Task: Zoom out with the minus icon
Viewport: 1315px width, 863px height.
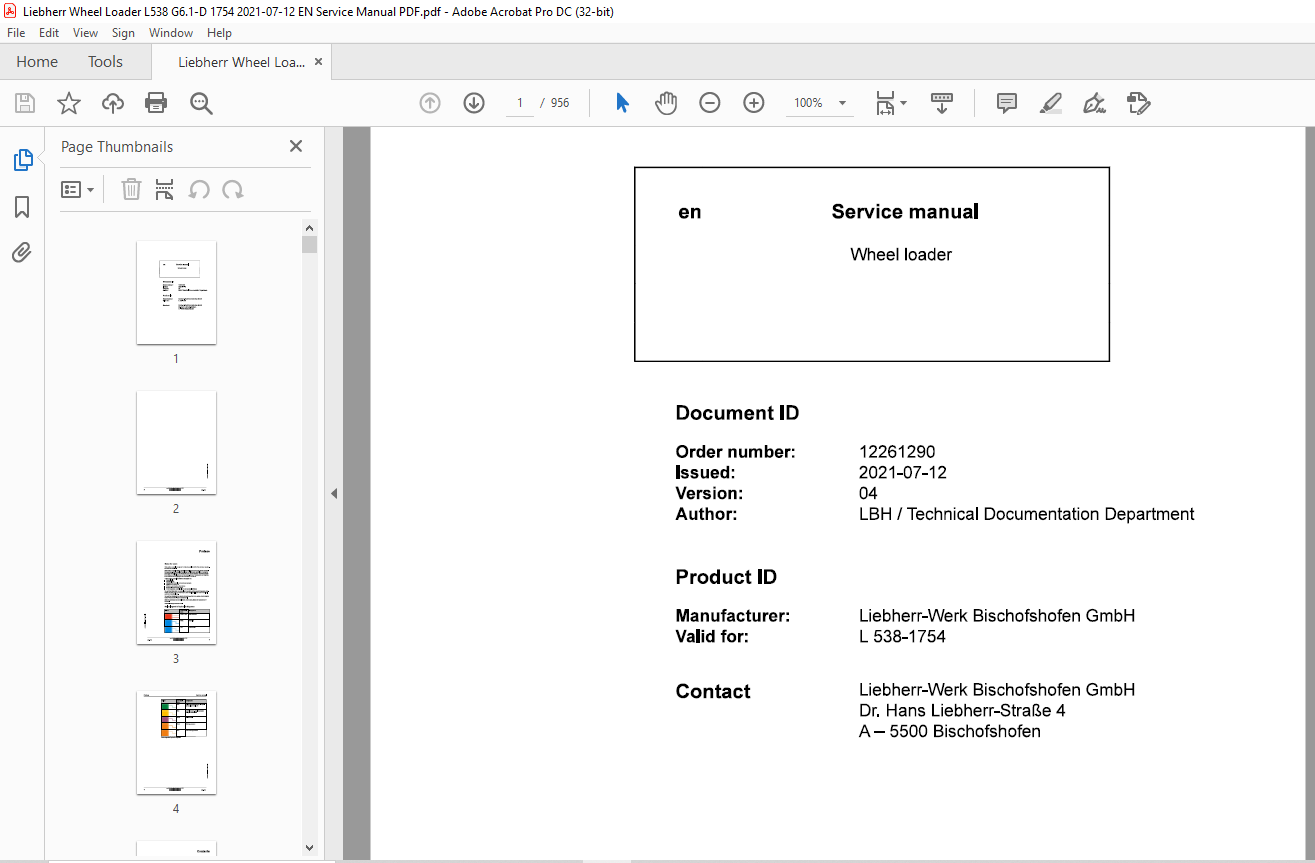Action: [x=710, y=103]
